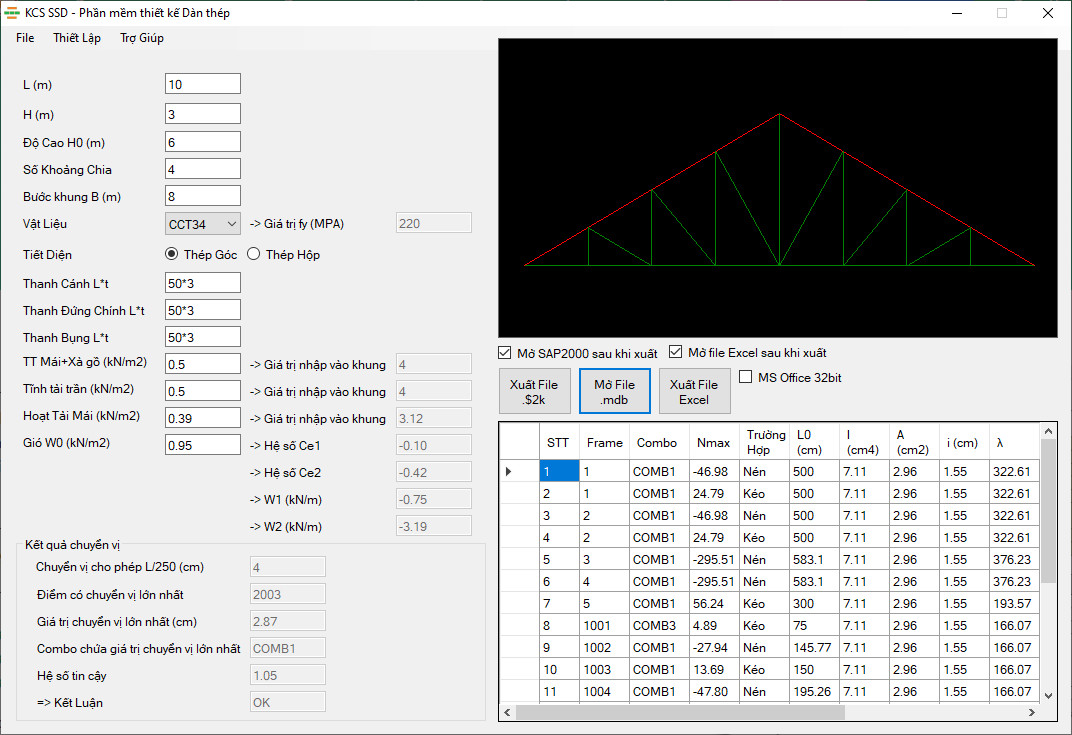Click the table's scroll up arrow
This screenshot has width=1072, height=735.
click(1048, 431)
